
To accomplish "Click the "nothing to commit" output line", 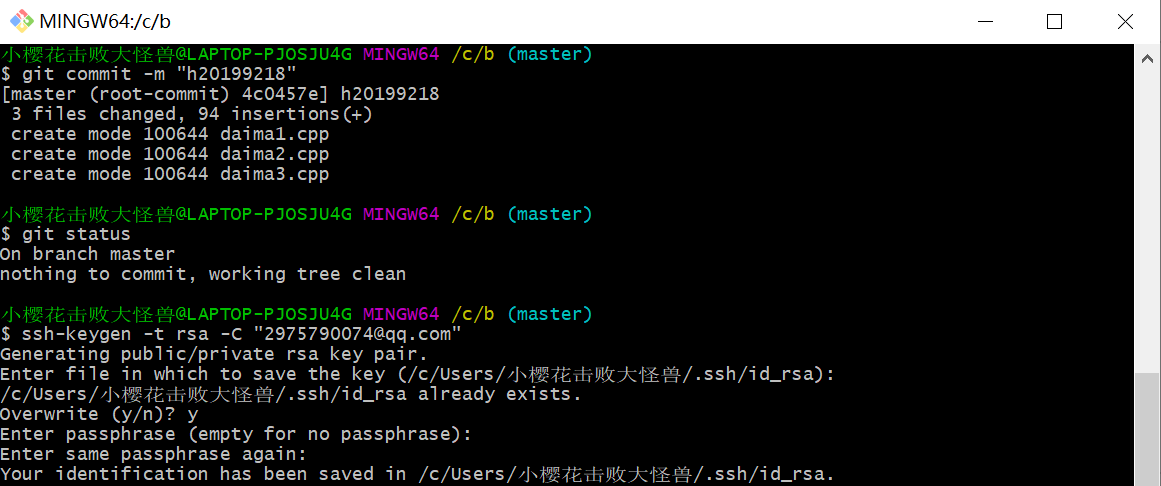I will (203, 274).
